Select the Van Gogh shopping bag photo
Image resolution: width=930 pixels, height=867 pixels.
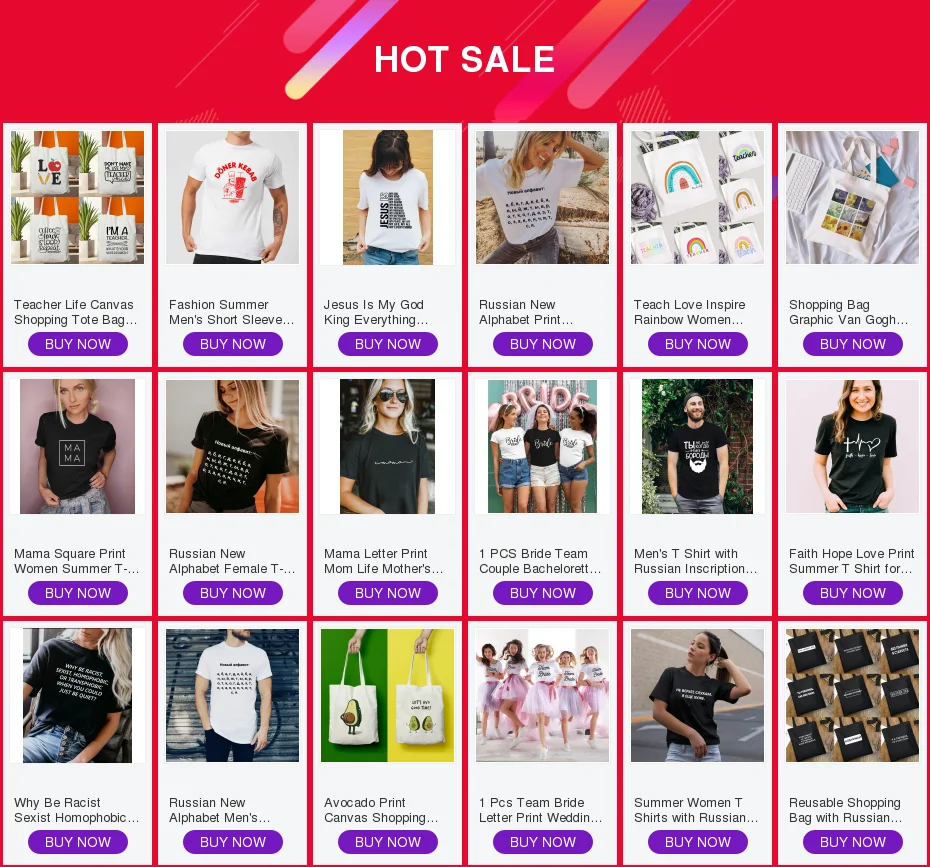852,197
